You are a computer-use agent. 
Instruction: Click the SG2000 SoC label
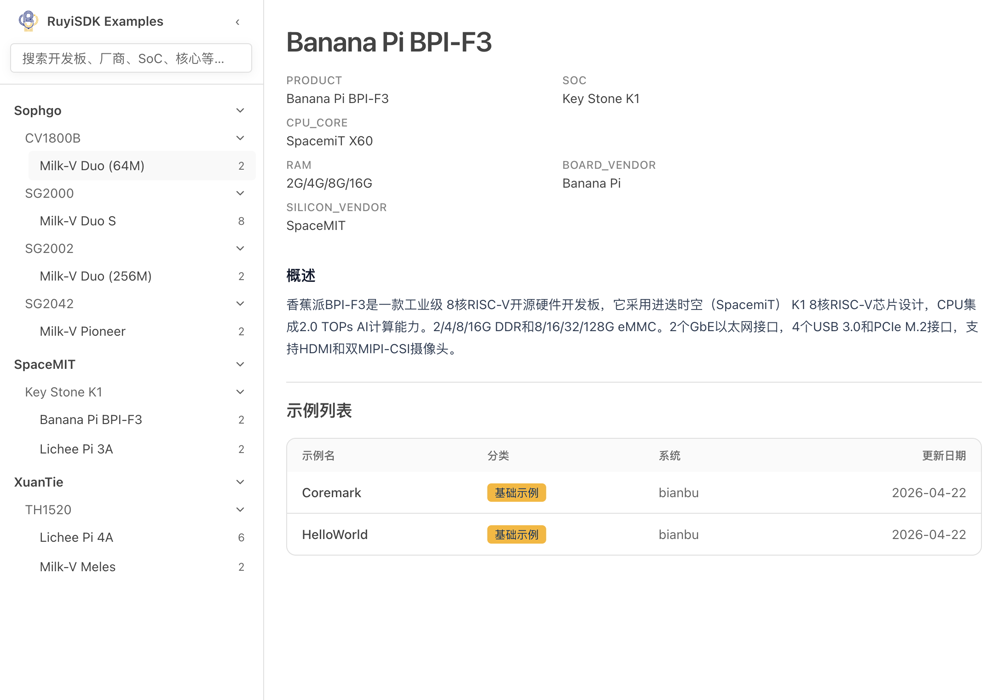[x=49, y=193]
